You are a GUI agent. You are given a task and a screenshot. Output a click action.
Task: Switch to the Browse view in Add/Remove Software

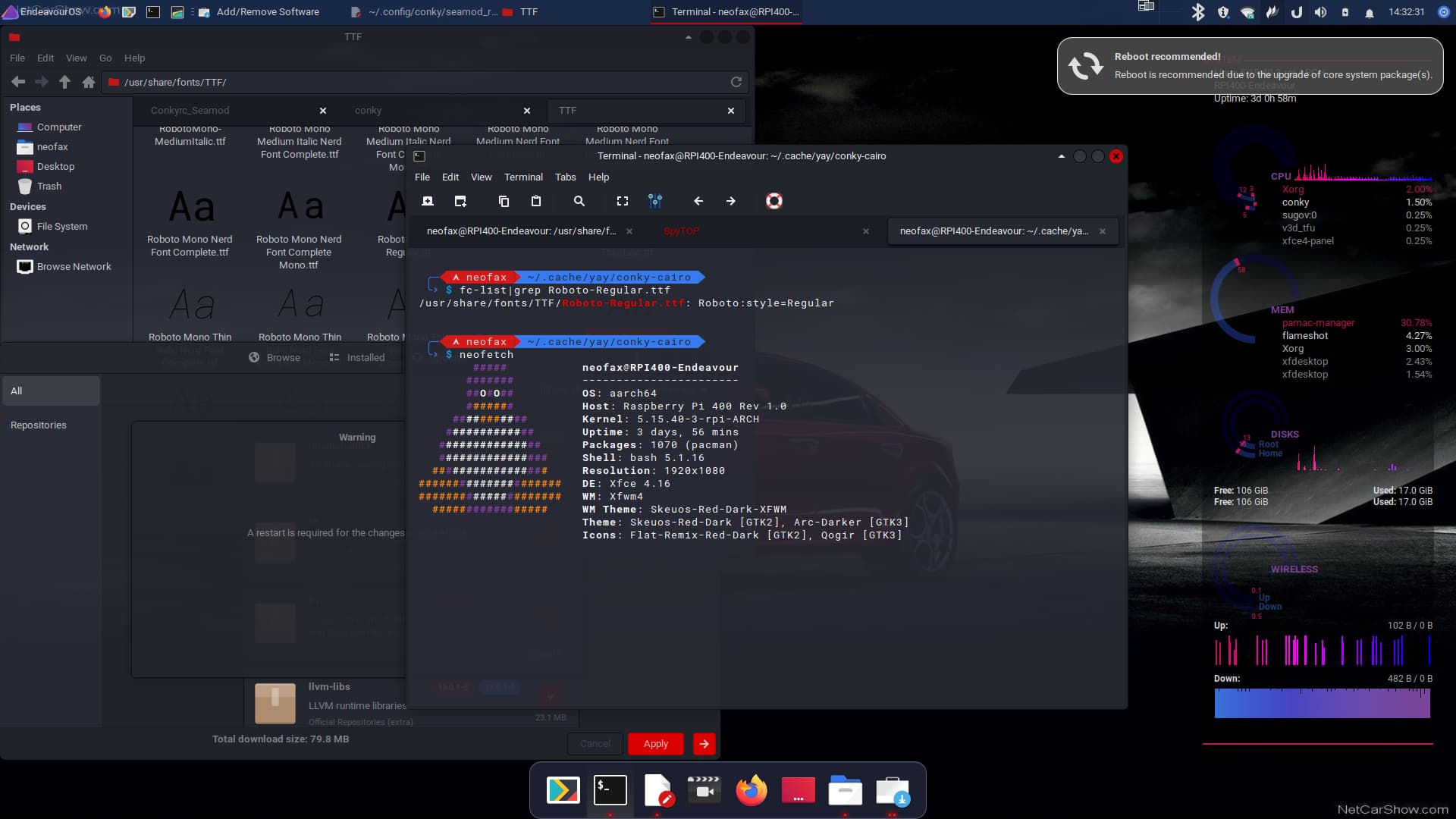275,358
